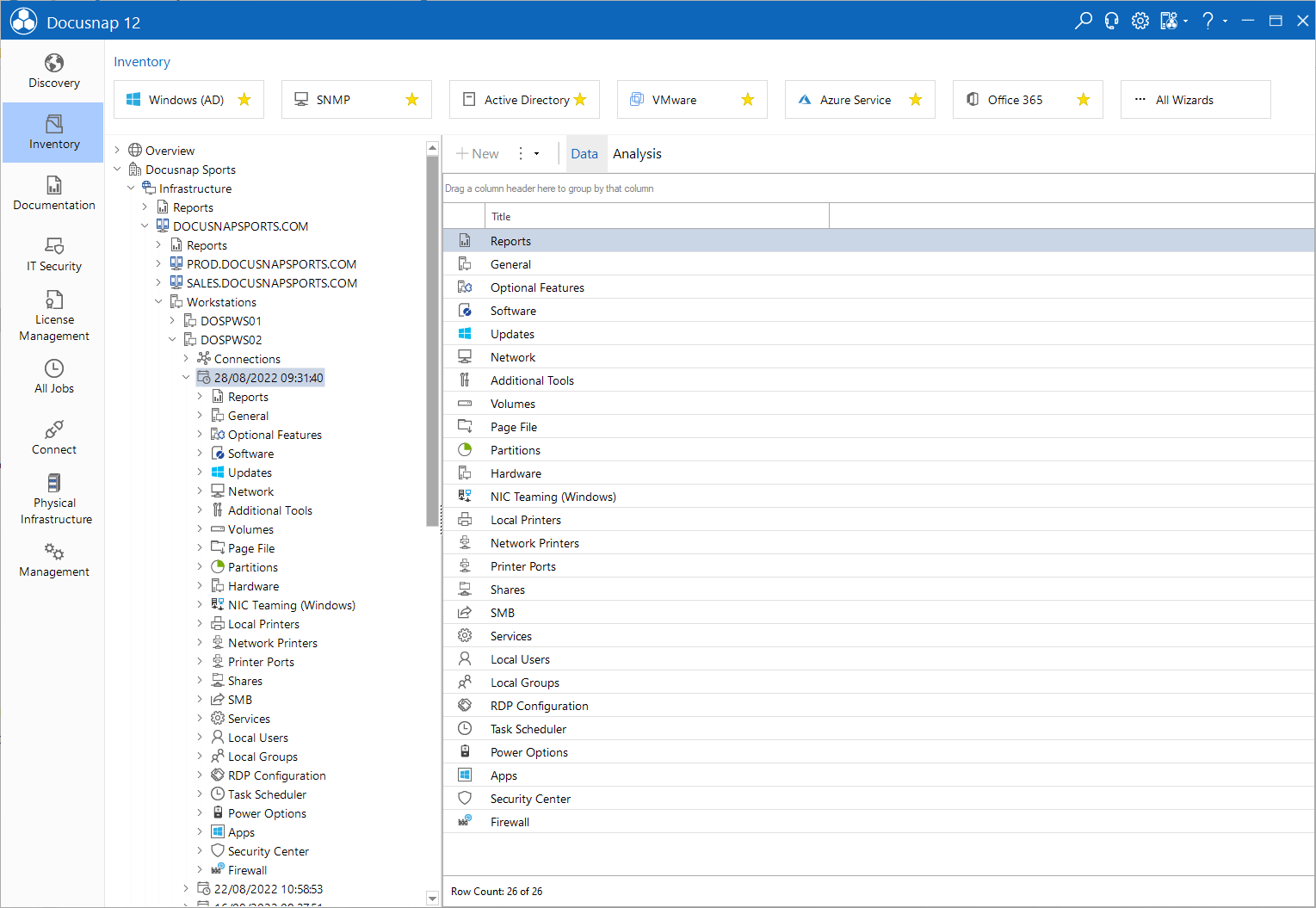1316x908 pixels.
Task: Click the Security Center shield icon in table
Action: [465, 799]
